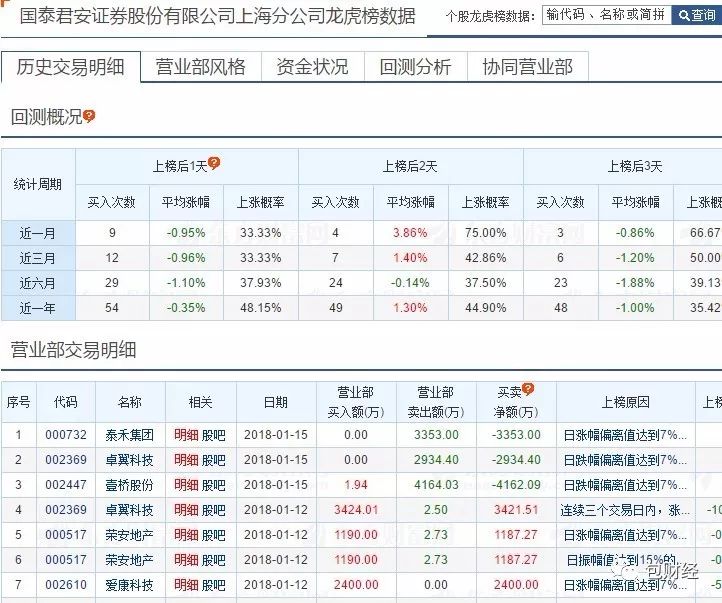Open 明细 link for 爱康科技 row
The image size is (722, 603).
(186, 585)
